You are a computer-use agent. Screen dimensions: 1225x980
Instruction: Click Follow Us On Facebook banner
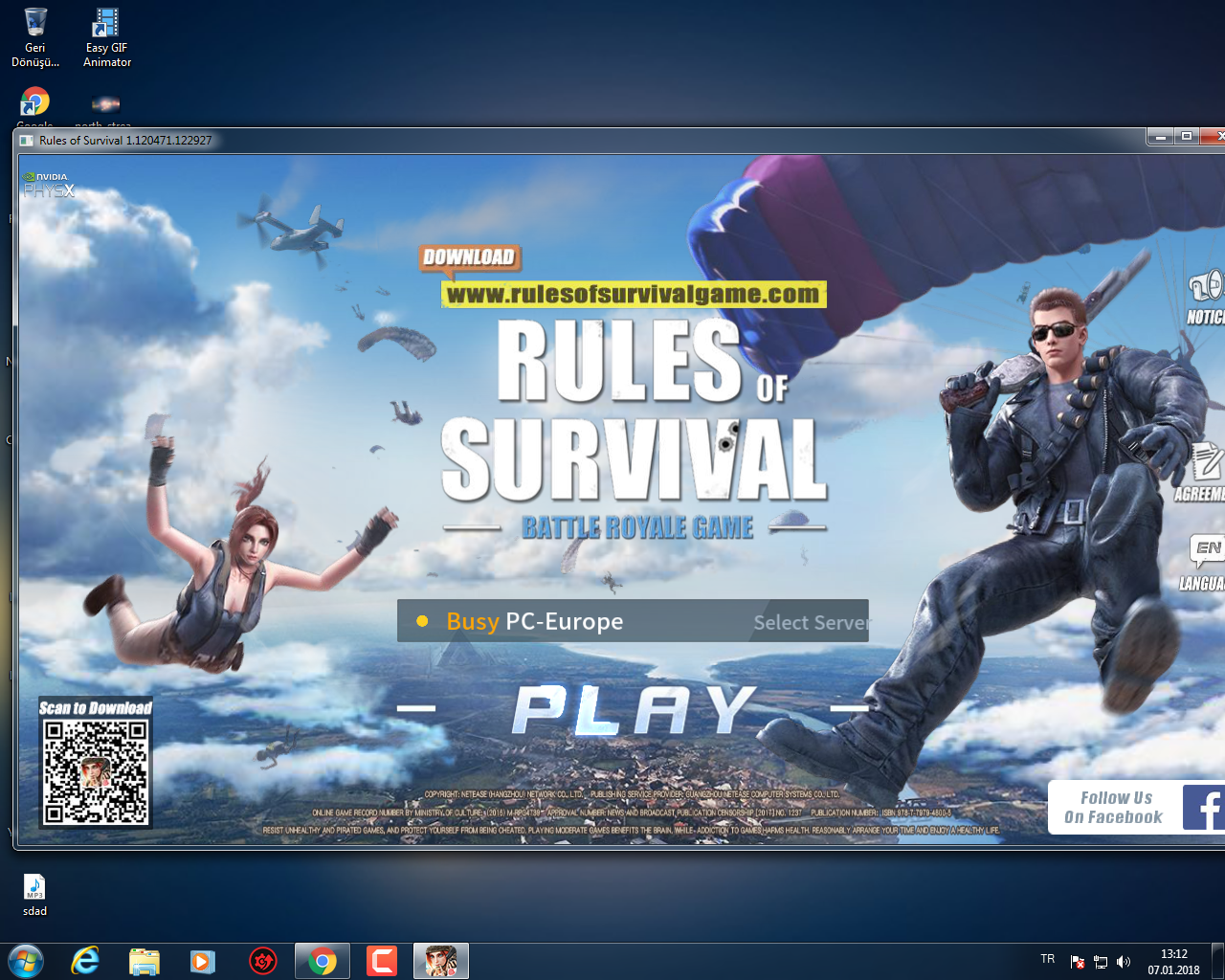click(x=1136, y=808)
